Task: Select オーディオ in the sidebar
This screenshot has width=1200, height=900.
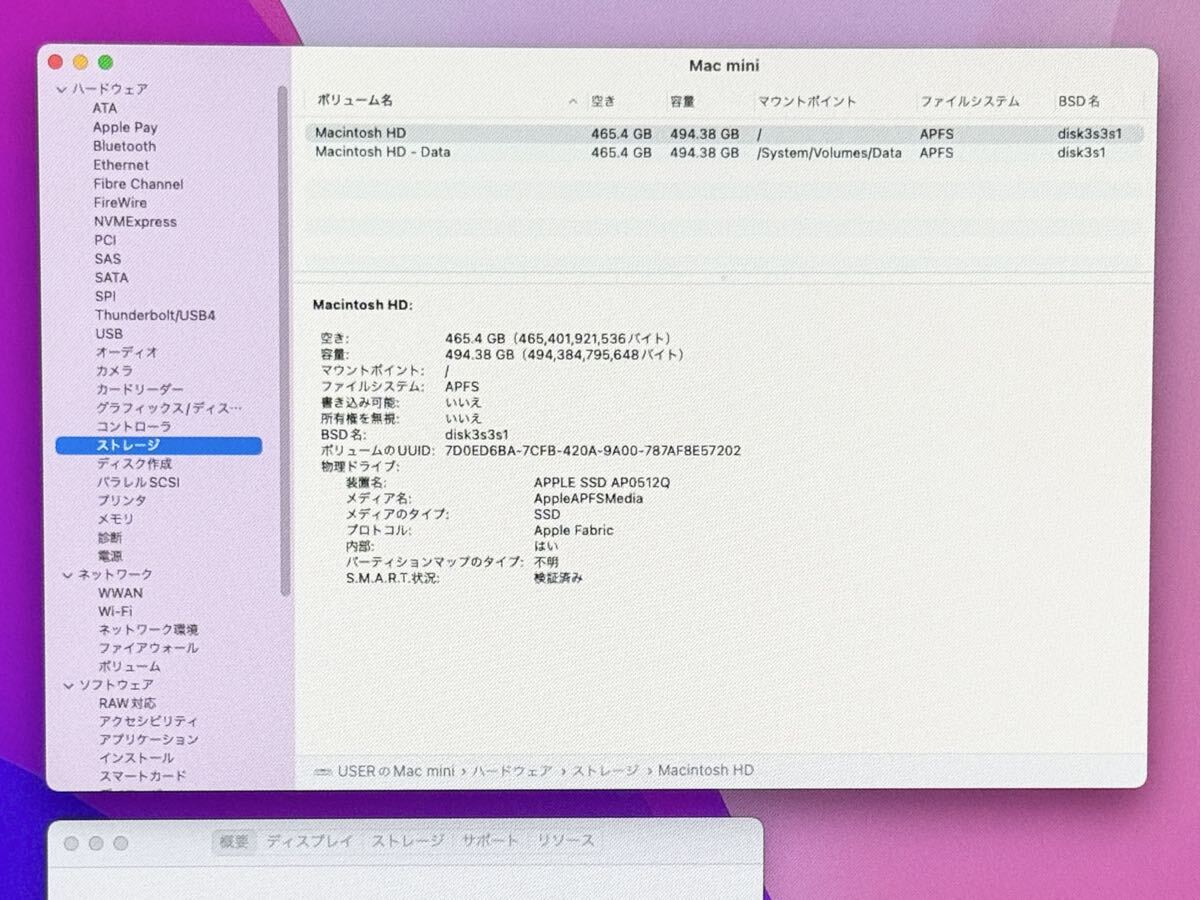Action: (127, 352)
